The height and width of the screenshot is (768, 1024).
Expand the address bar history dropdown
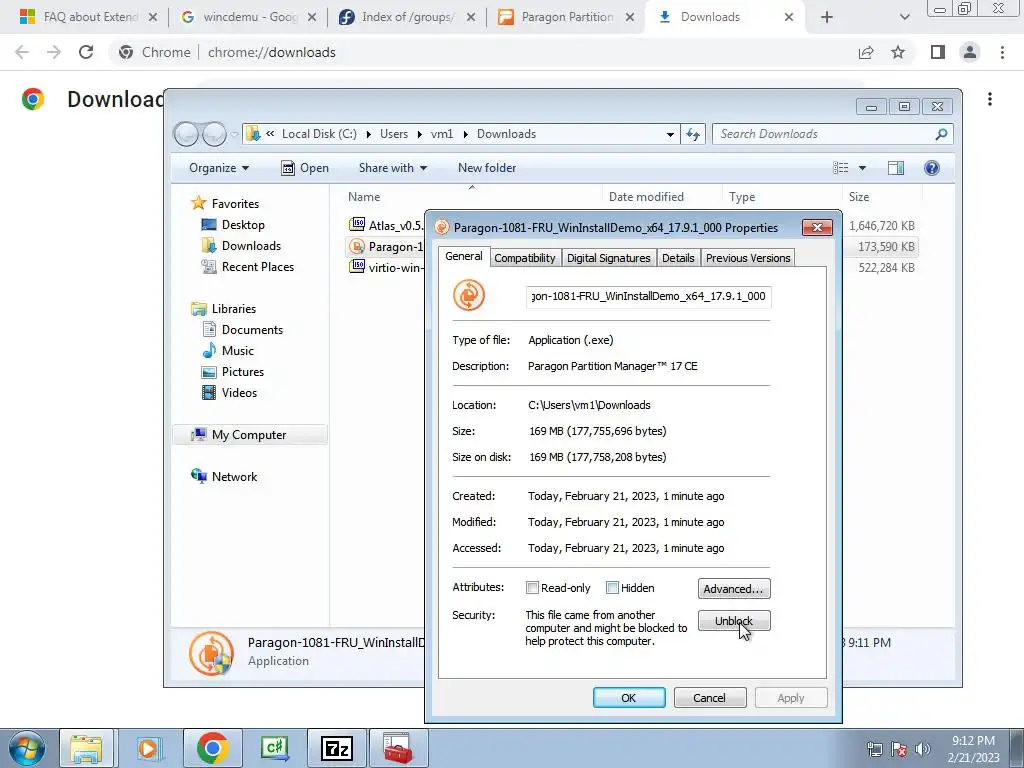point(670,135)
